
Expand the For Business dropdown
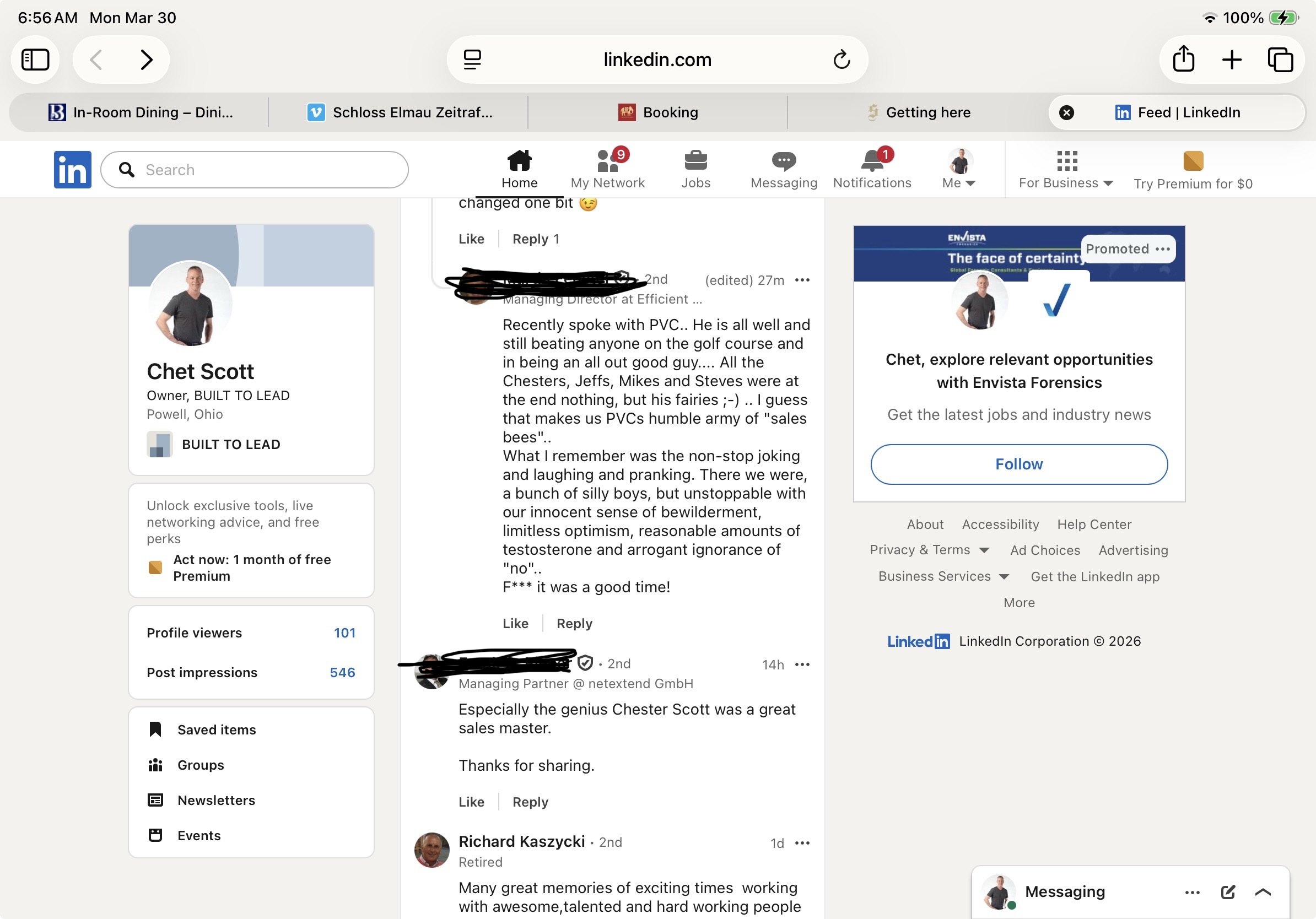(1065, 183)
